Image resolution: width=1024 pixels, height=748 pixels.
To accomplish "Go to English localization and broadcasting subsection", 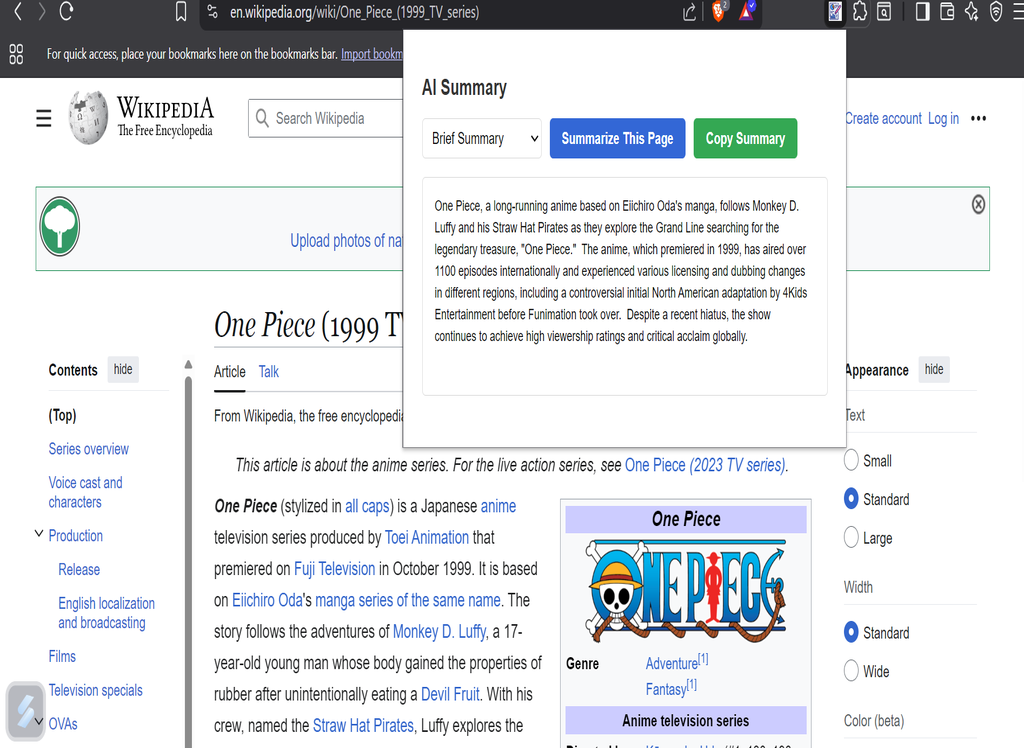I will (106, 613).
